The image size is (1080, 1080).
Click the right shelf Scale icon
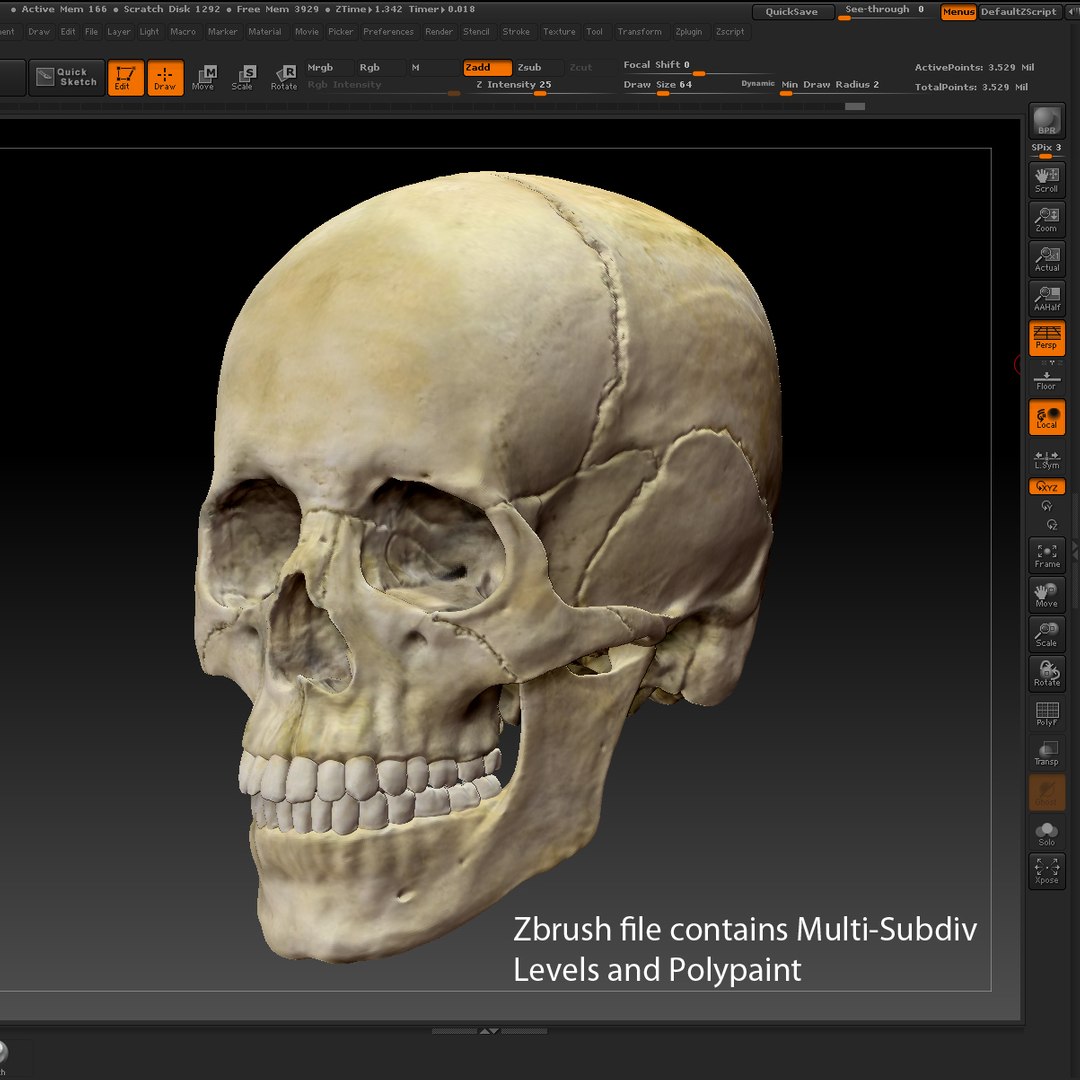point(1046,634)
